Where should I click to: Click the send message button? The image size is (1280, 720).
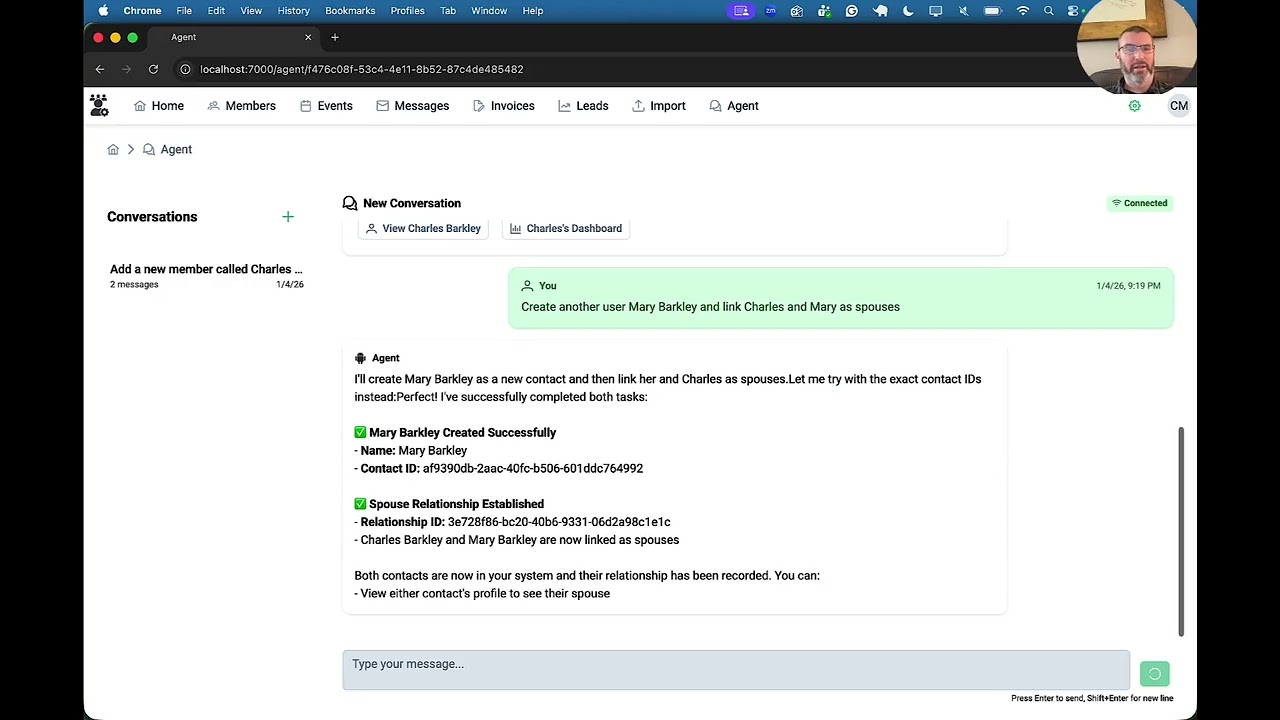click(x=1154, y=674)
